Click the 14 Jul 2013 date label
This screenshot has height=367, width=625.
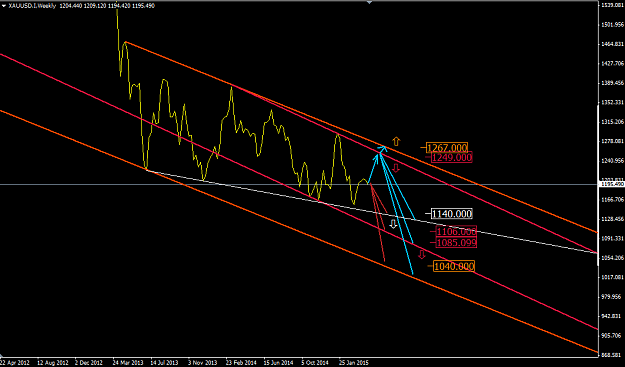point(165,363)
